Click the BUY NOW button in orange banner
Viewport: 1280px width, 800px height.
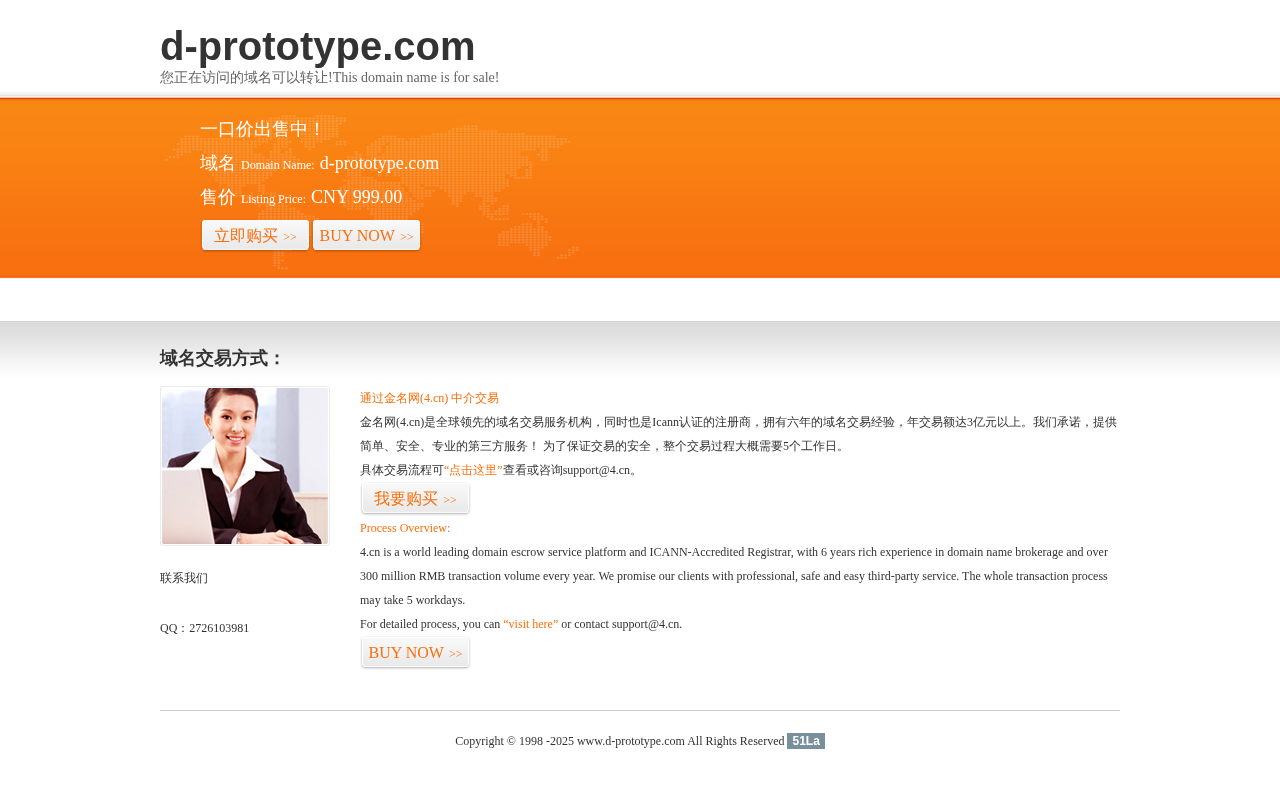(x=366, y=236)
